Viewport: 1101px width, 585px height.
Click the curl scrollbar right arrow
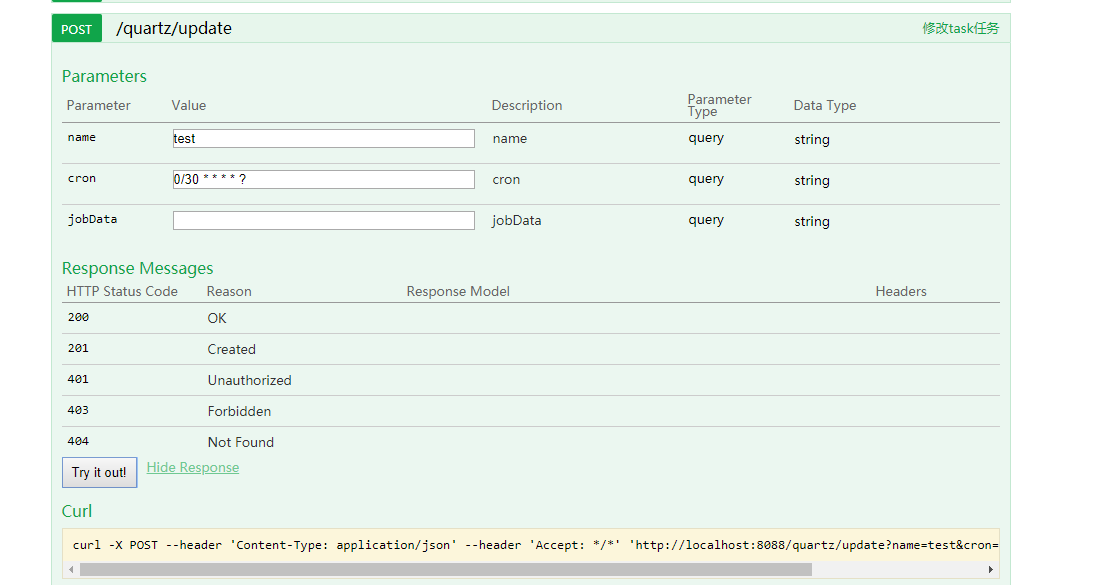tap(990, 570)
